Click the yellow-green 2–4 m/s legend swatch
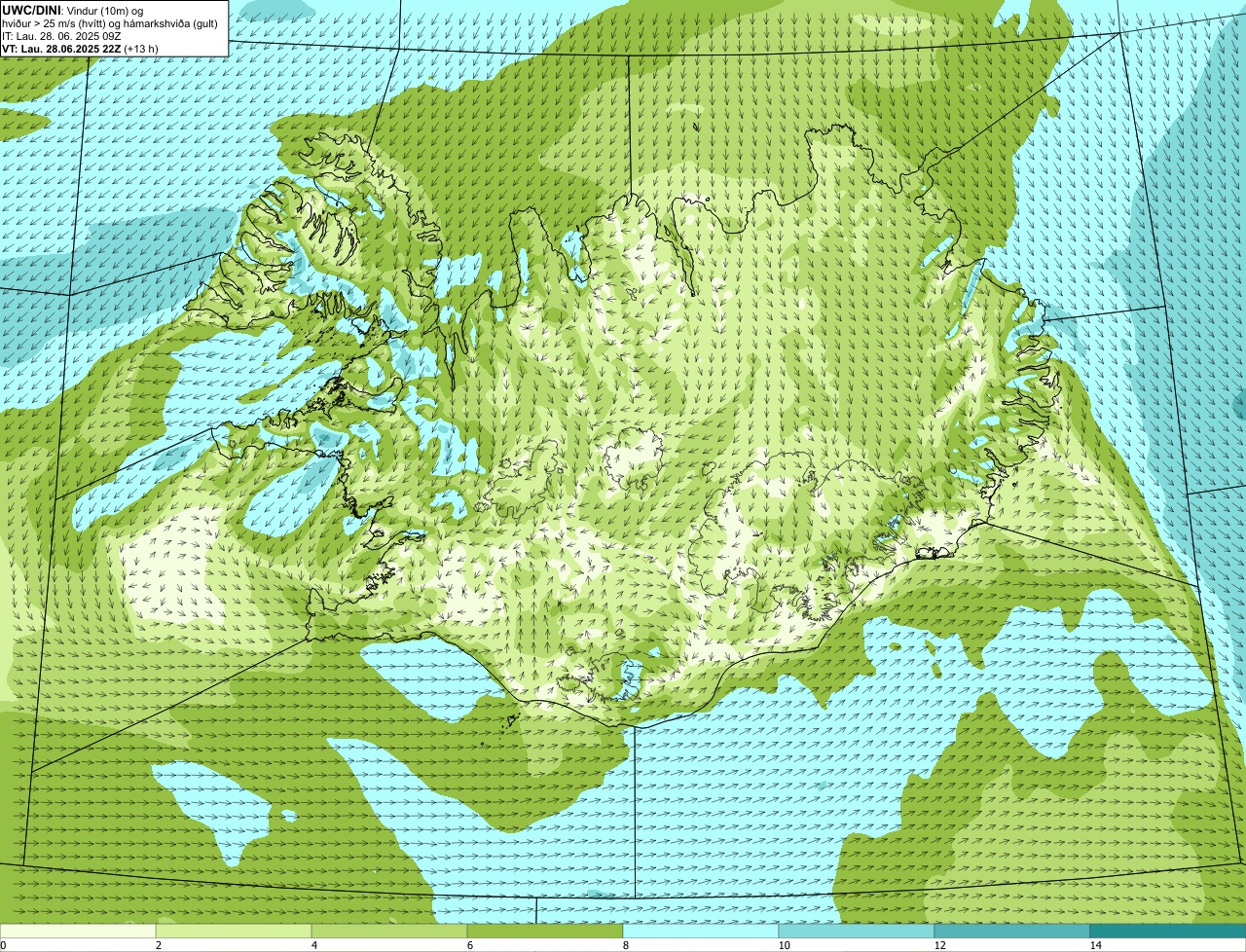The image size is (1246, 952). 234,931
